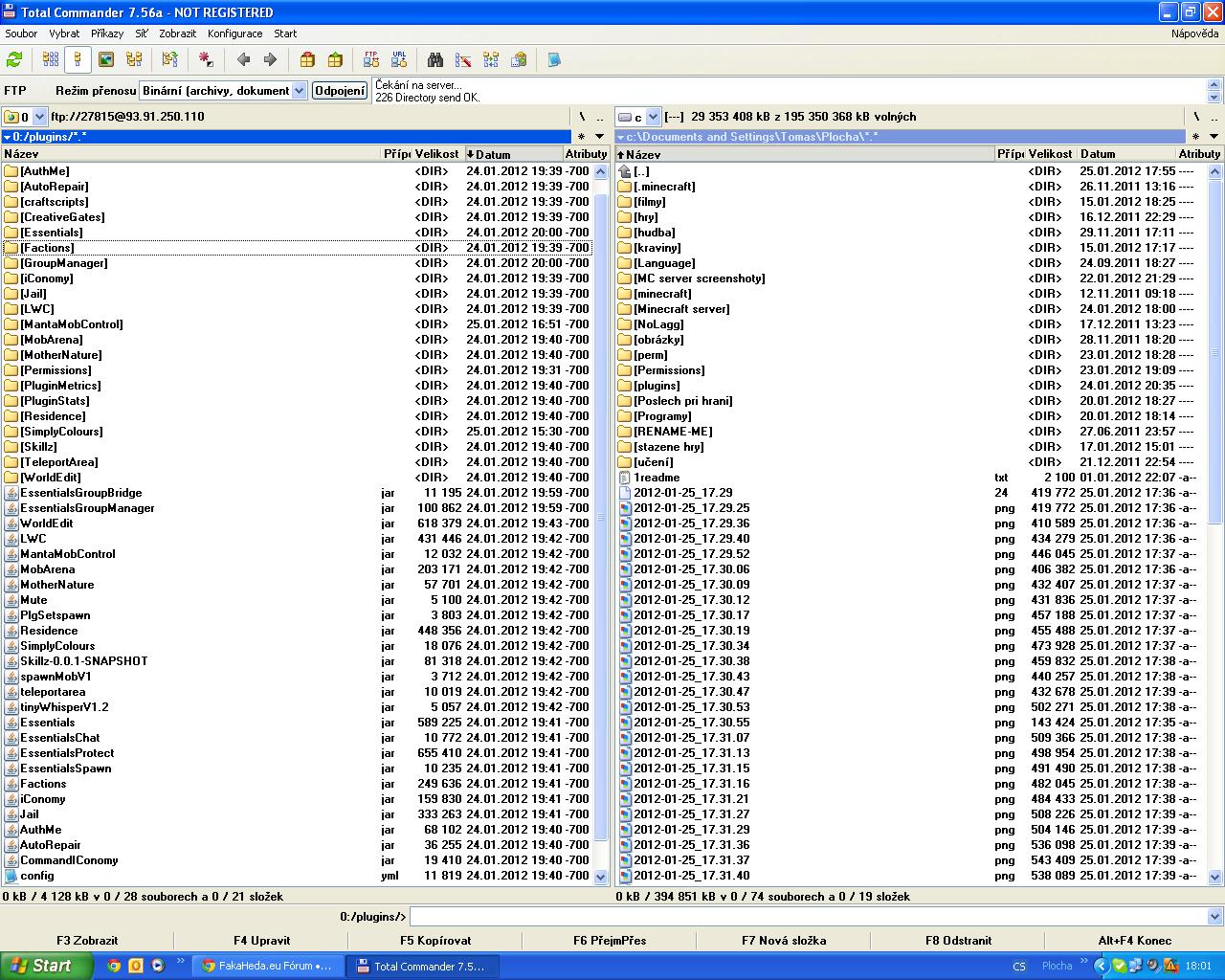Screen dimensions: 1225x980
Task: Open the Síť menu
Action: pyautogui.click(x=142, y=33)
